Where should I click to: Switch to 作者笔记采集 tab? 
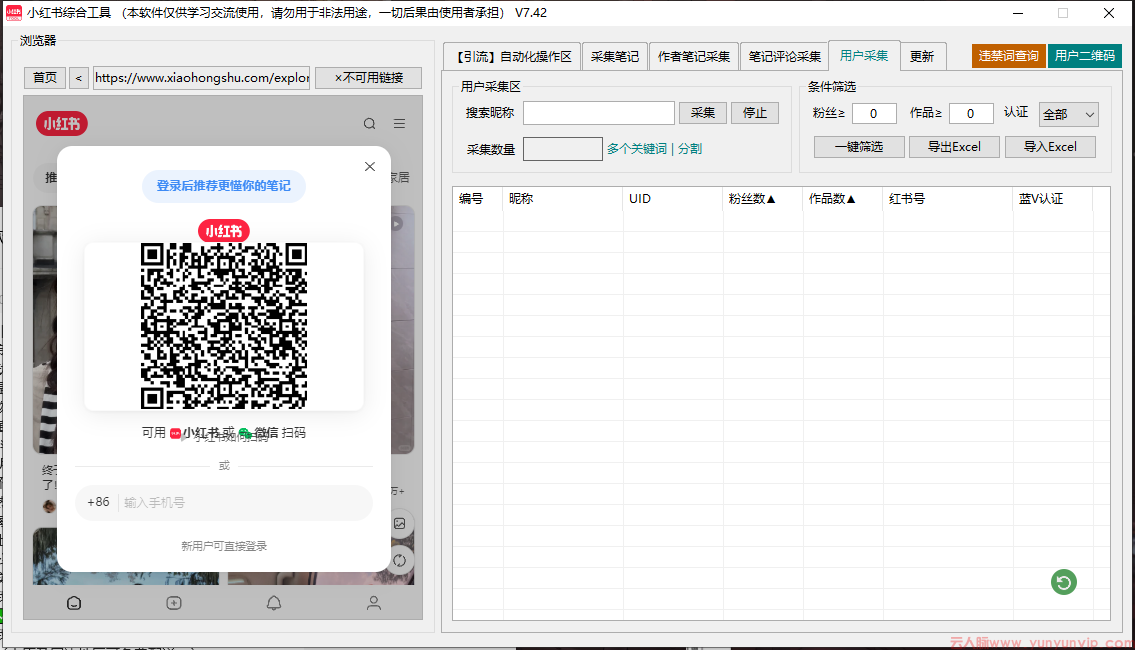[x=693, y=56]
